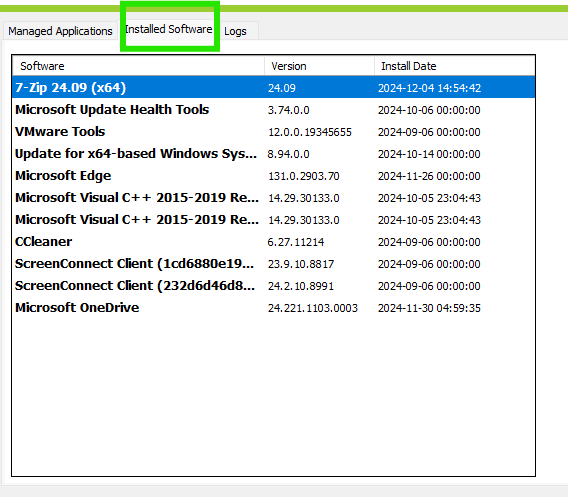Click install date 2024-11-26 00:00:00
Screen dimensions: 568x497
coord(429,176)
